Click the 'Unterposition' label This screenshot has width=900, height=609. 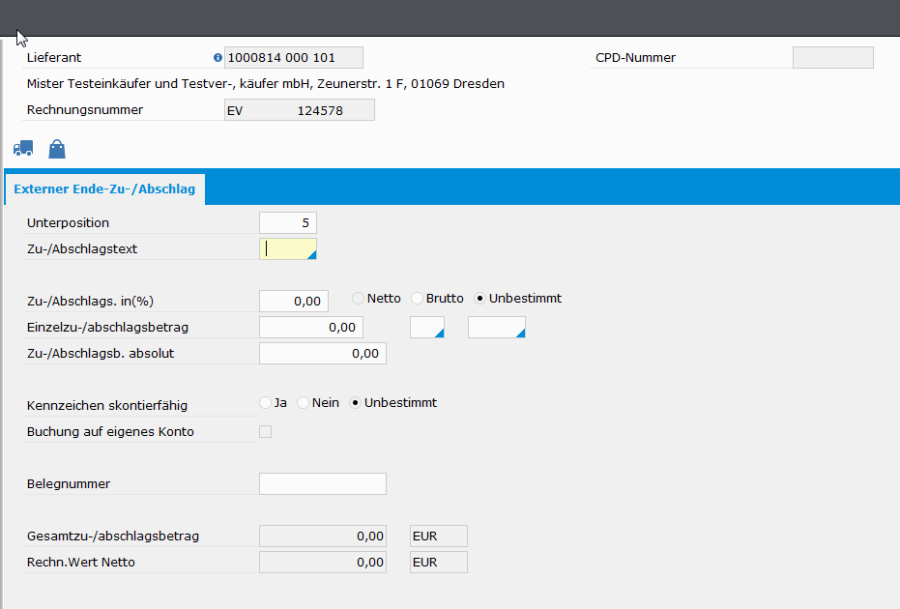click(68, 223)
